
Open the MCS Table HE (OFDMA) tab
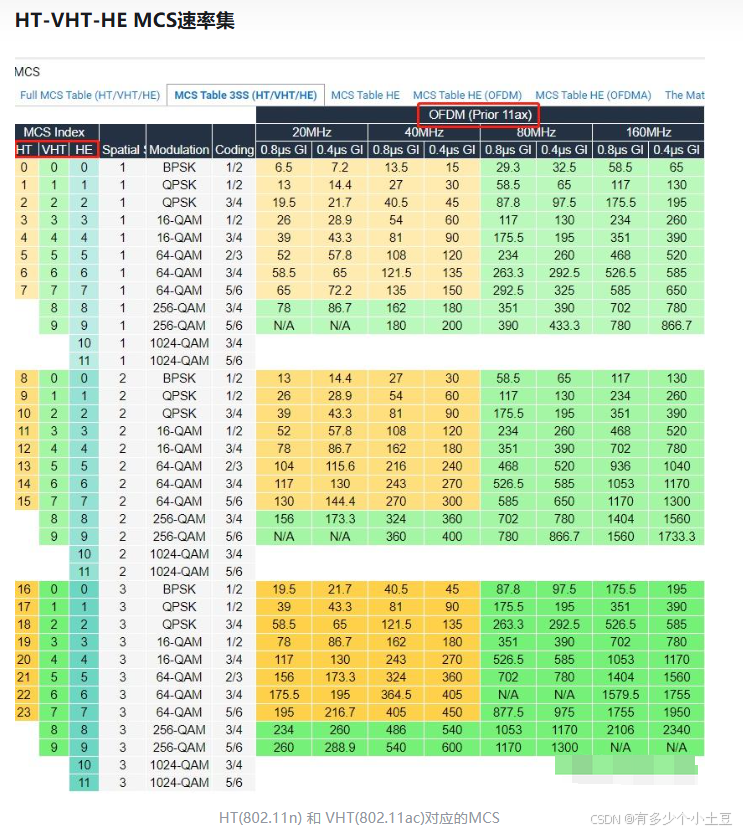click(593, 95)
